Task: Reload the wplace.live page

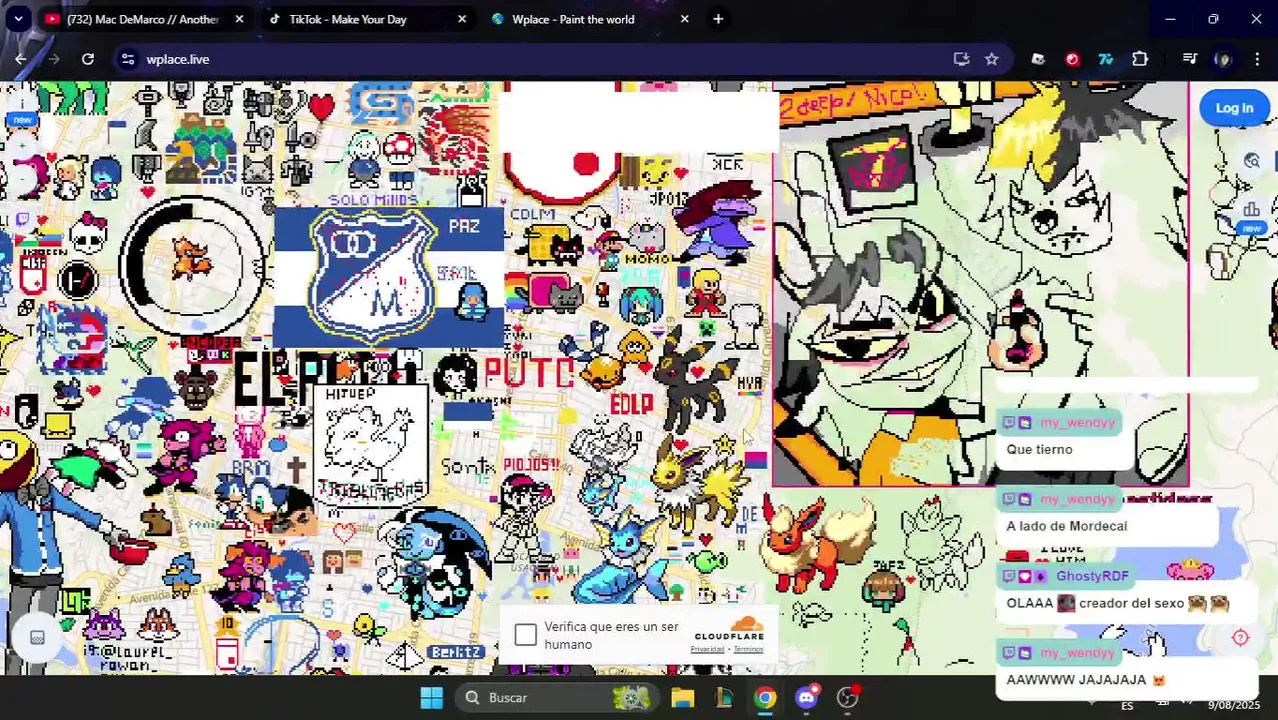Action: point(88,59)
